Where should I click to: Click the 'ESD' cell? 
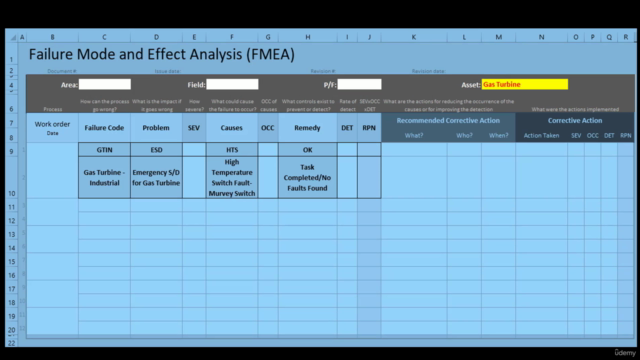(x=156, y=150)
